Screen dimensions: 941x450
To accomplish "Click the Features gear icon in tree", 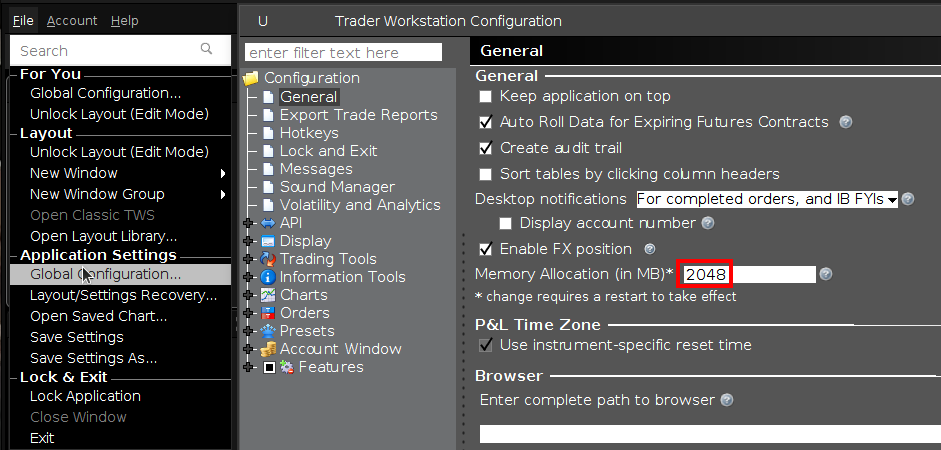I will 287,367.
